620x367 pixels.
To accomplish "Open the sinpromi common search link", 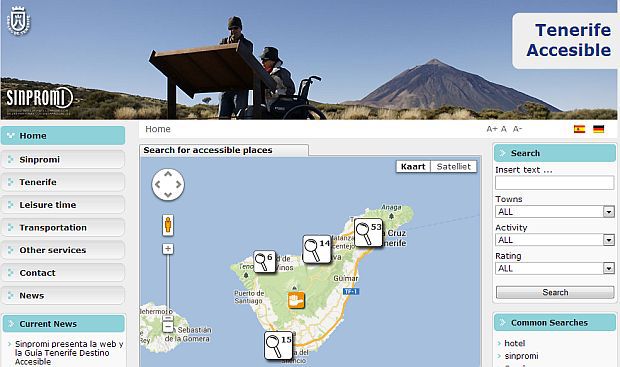I will click(522, 356).
